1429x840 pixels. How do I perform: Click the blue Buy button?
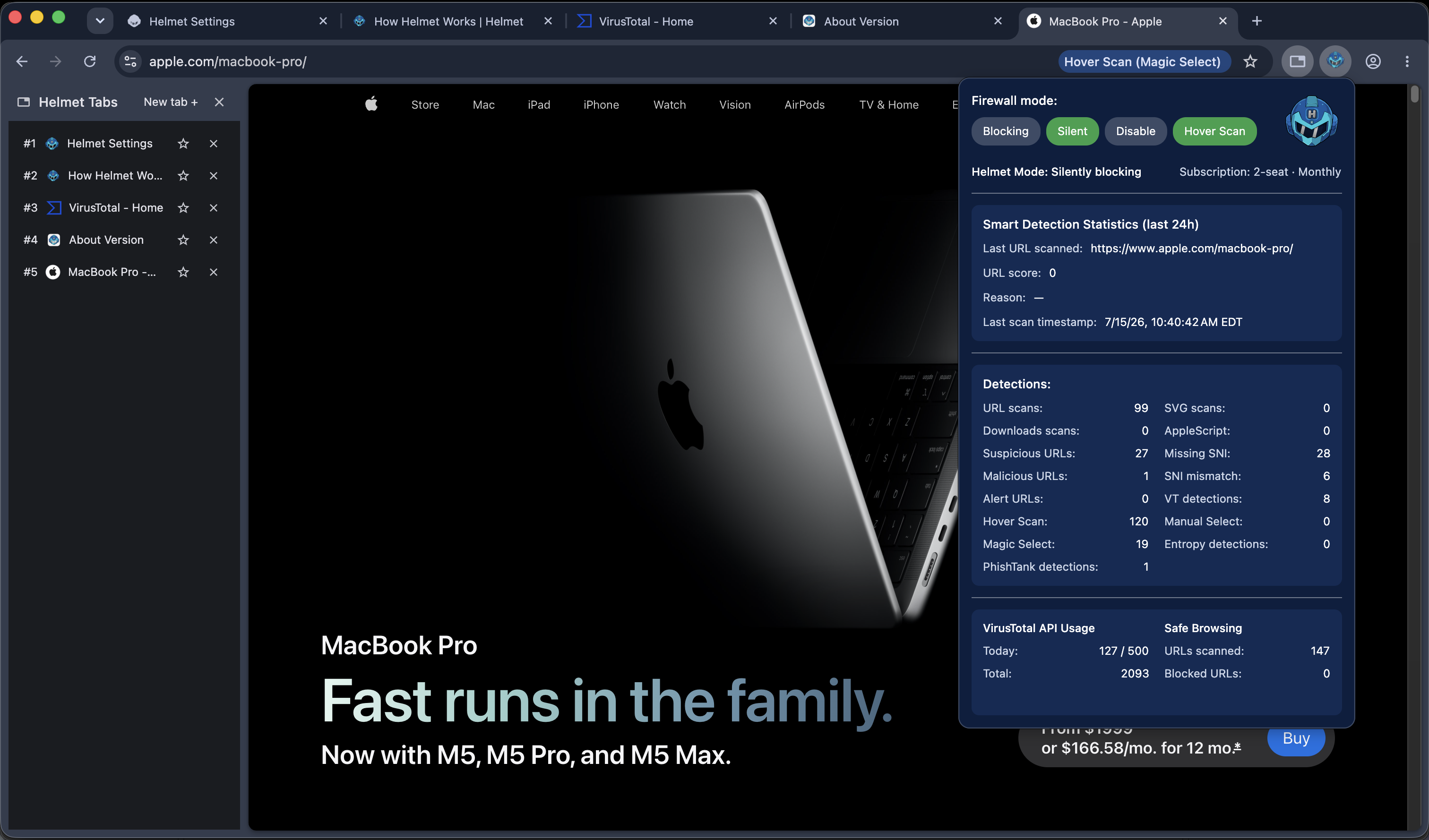pyautogui.click(x=1296, y=738)
